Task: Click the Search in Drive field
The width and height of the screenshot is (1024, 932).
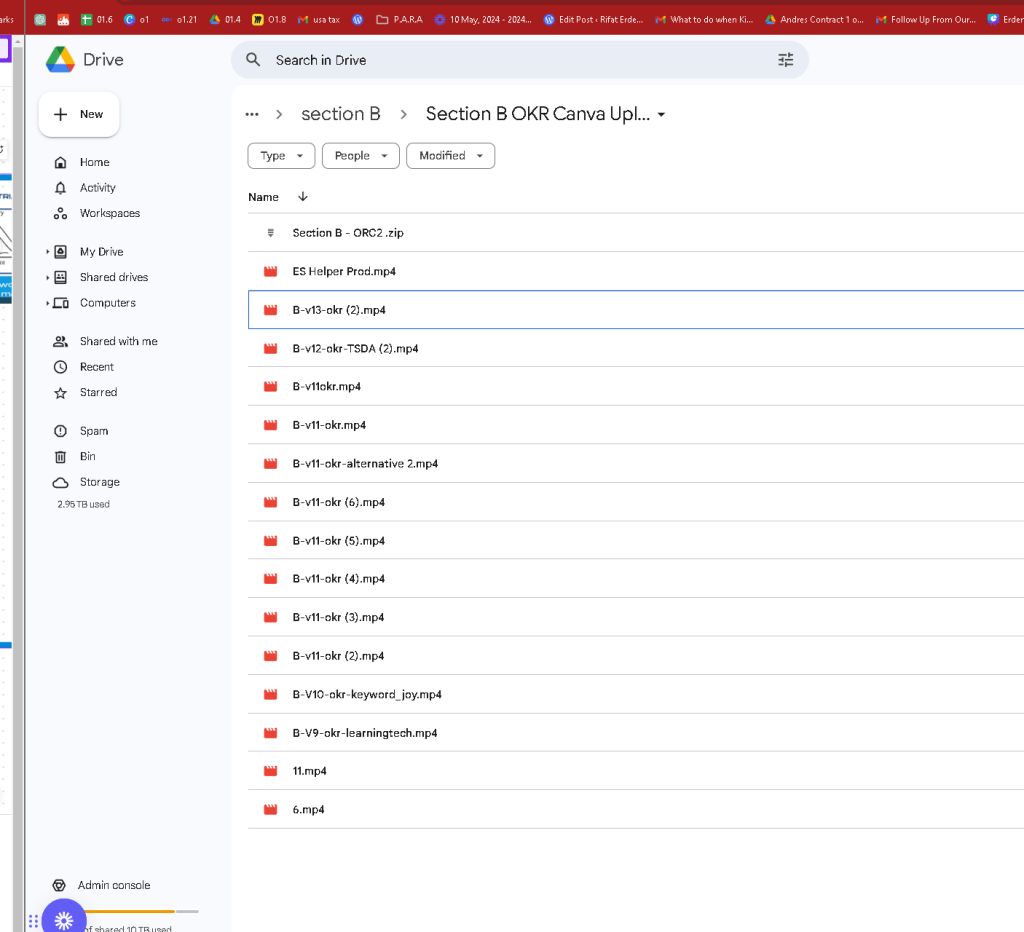Action: click(x=519, y=60)
